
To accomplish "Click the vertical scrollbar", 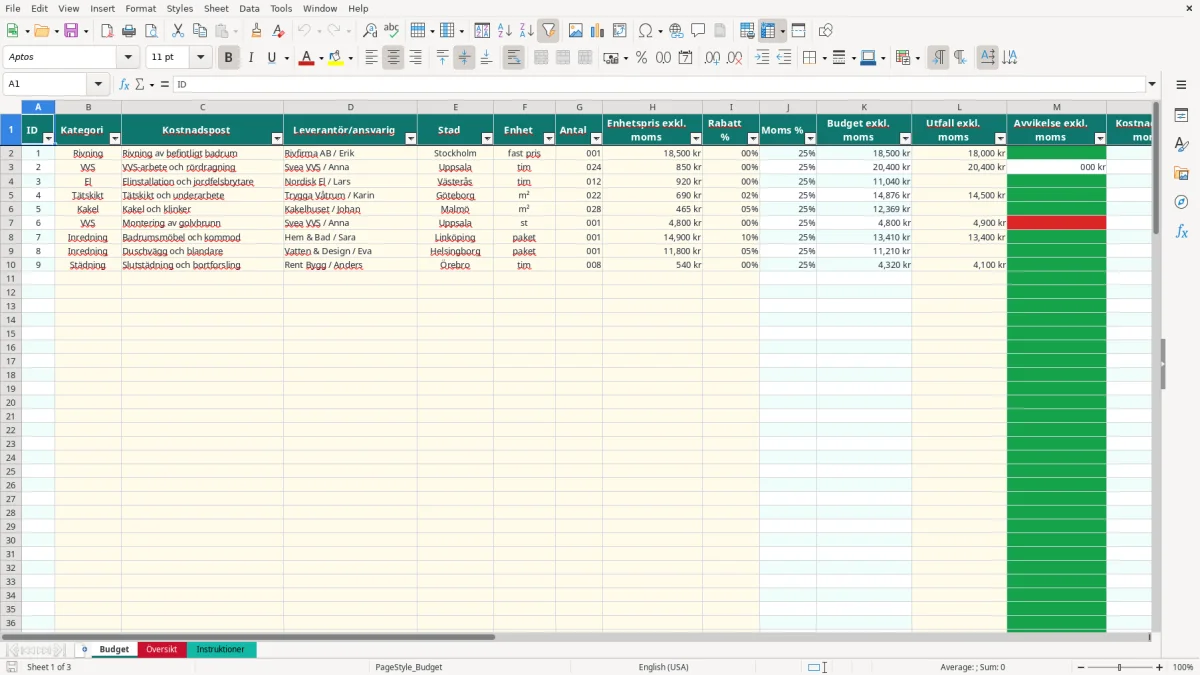I will [1156, 365].
